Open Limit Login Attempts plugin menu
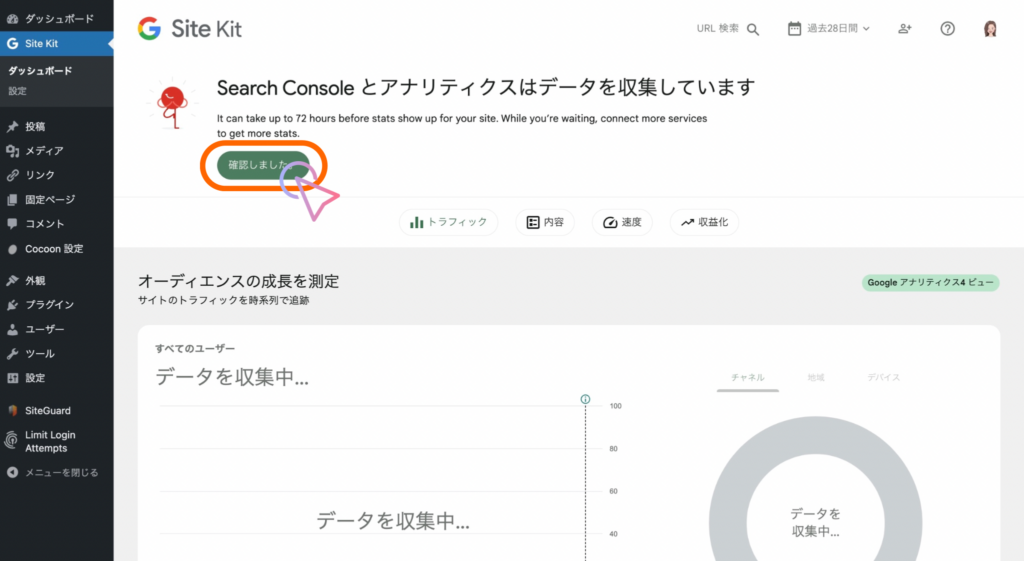 coord(49,441)
